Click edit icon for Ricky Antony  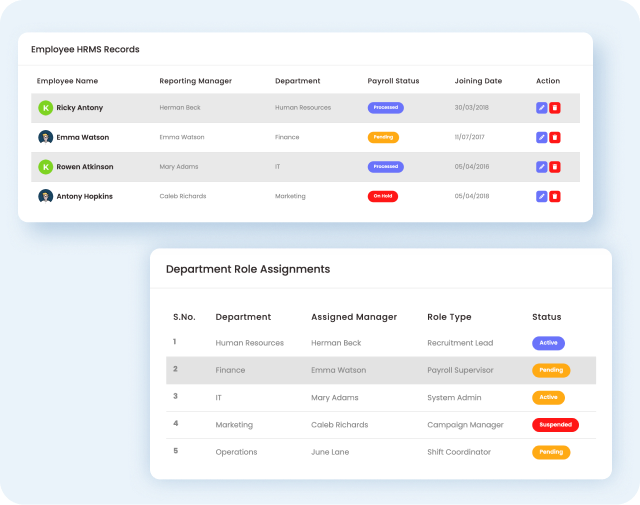(542, 108)
